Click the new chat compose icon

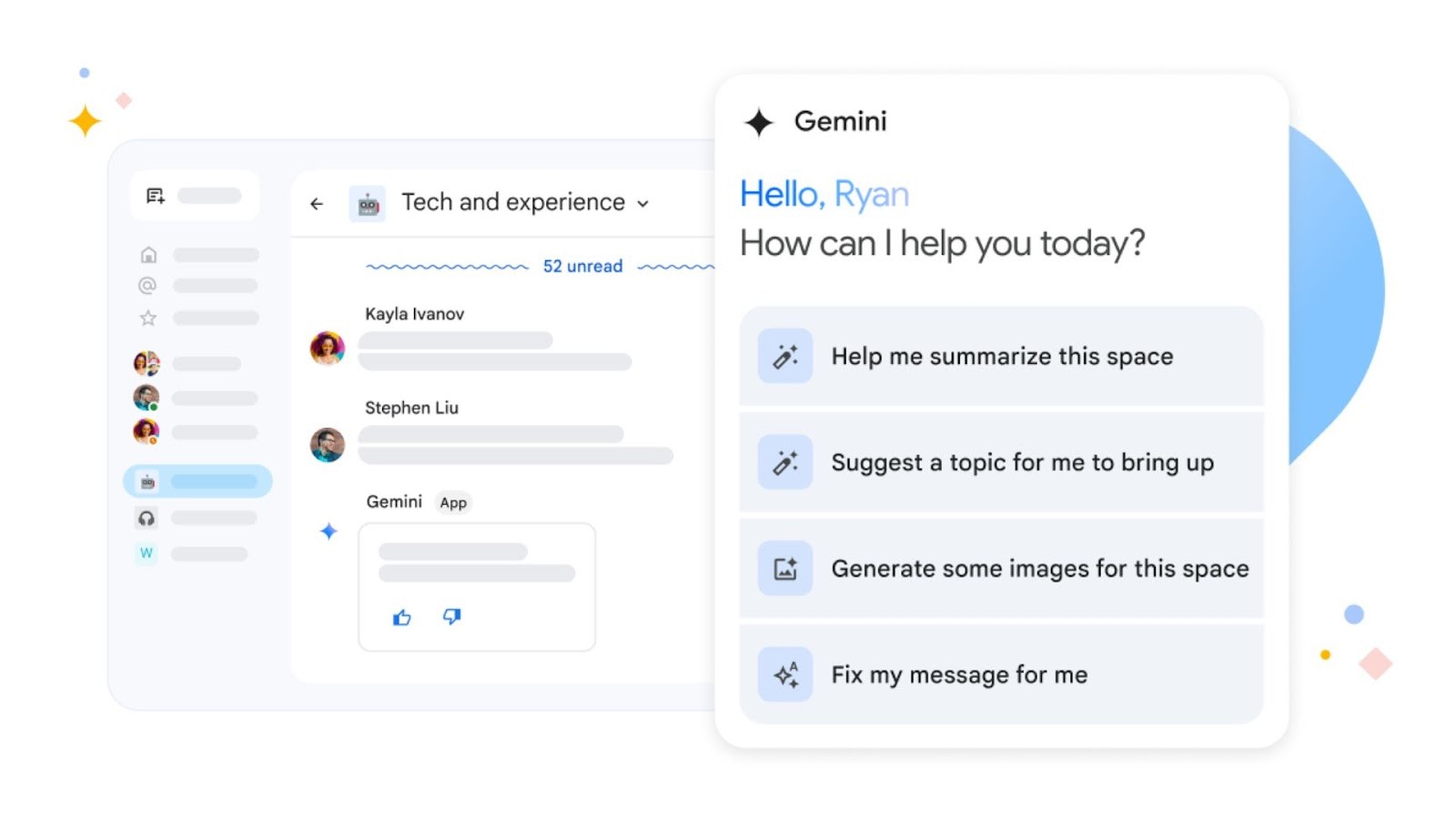coord(155,195)
